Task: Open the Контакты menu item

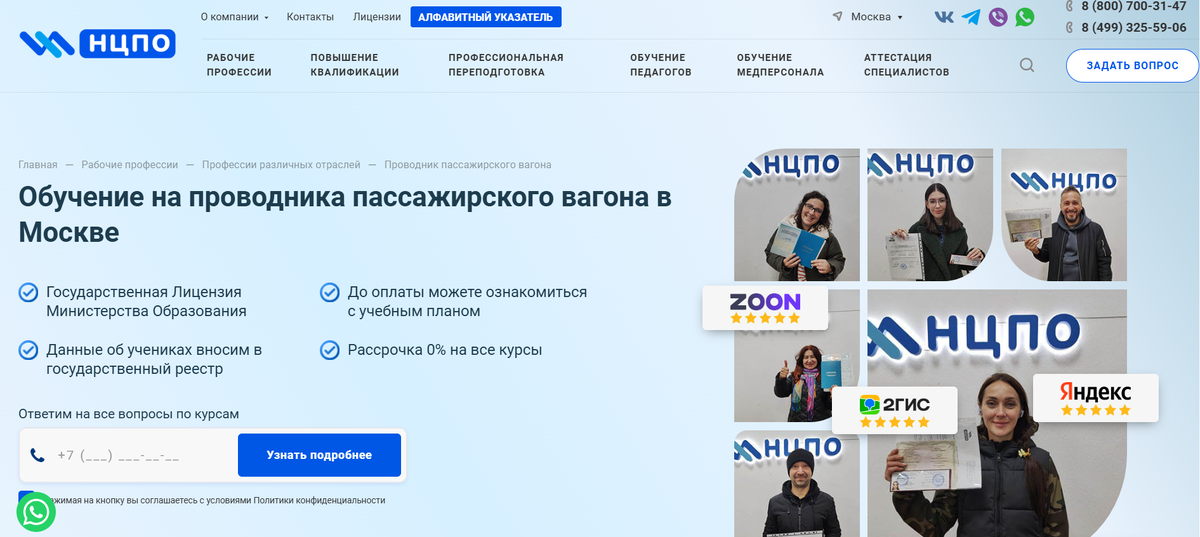Action: pos(310,17)
